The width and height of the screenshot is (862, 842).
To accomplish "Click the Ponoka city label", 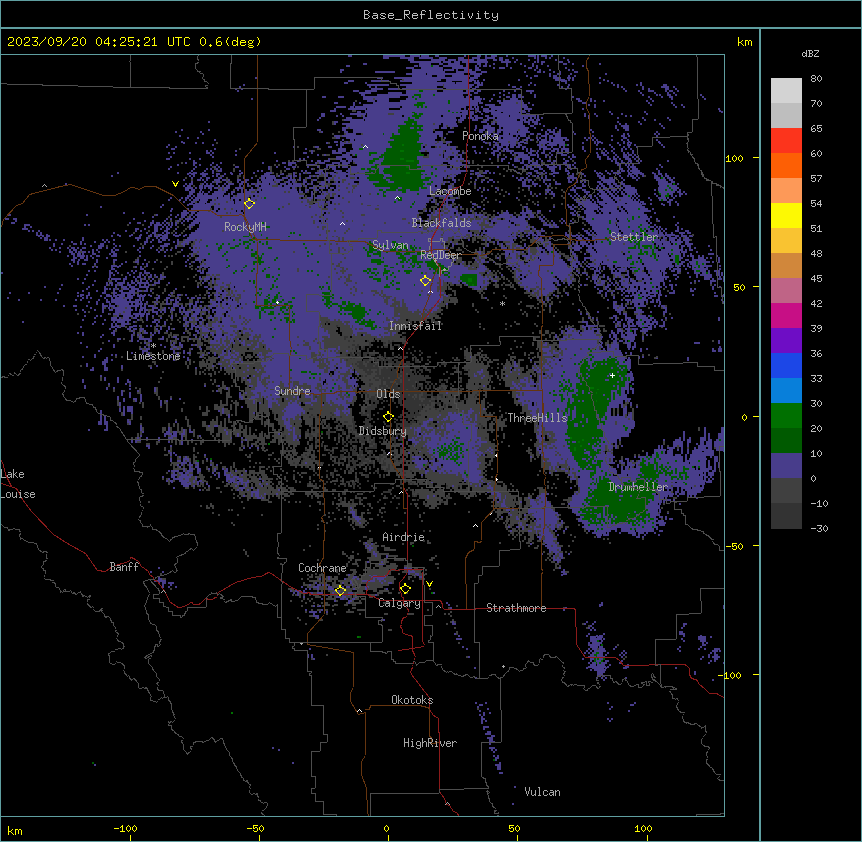I will point(480,136).
